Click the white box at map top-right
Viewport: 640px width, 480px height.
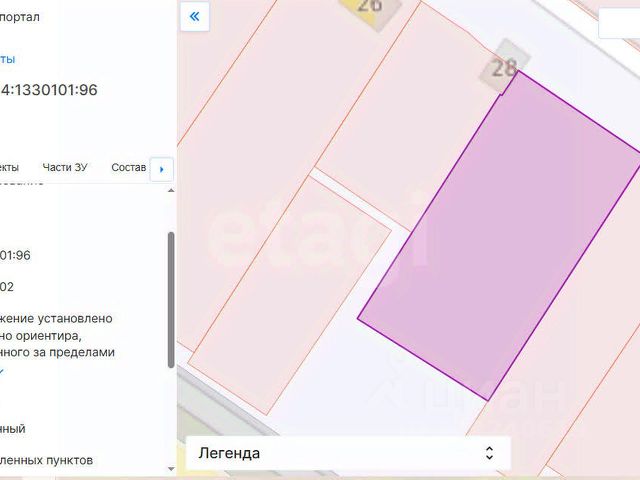click(x=619, y=23)
